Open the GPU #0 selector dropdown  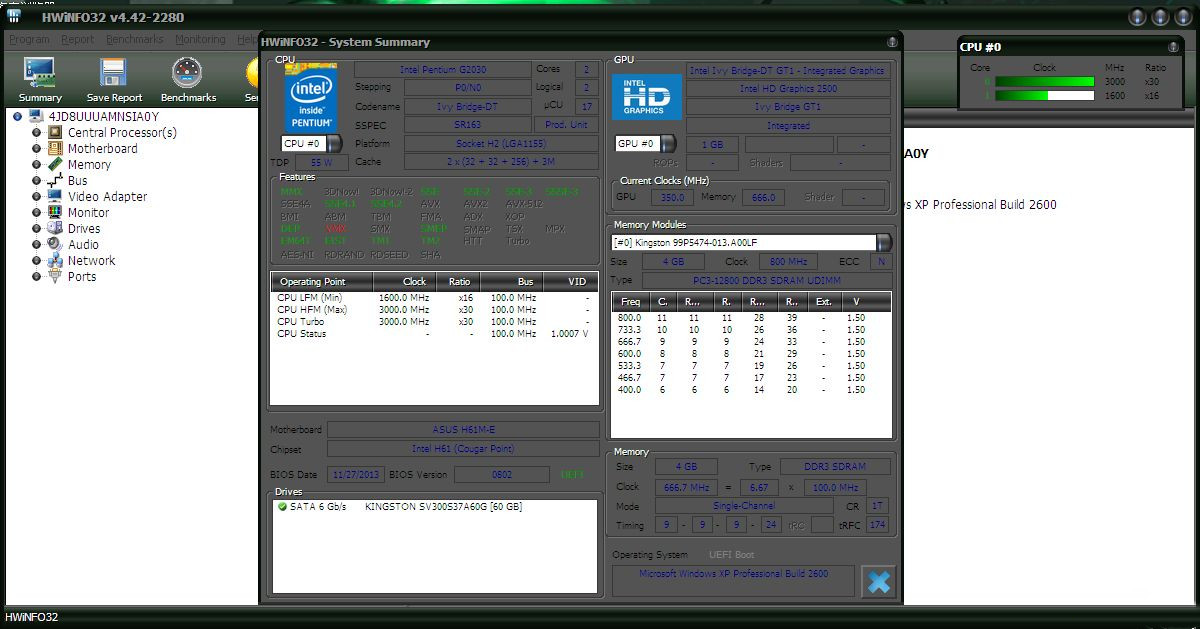click(668, 143)
